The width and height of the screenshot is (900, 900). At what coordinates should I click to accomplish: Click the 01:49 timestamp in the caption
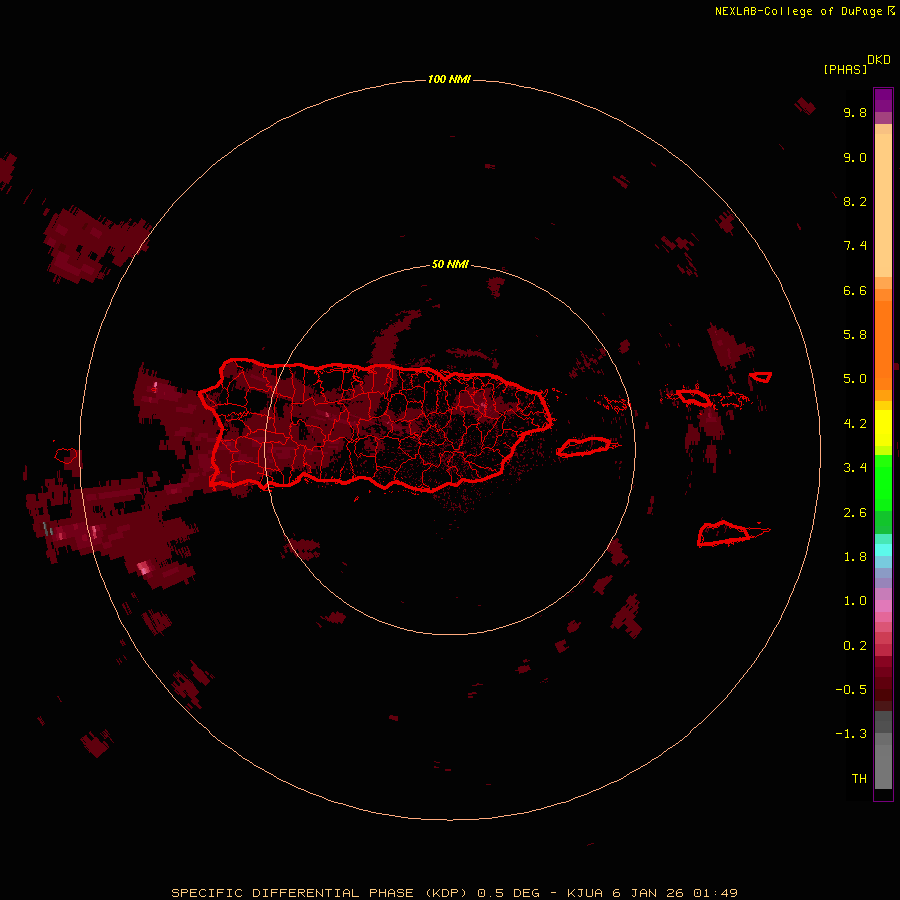pos(715,893)
